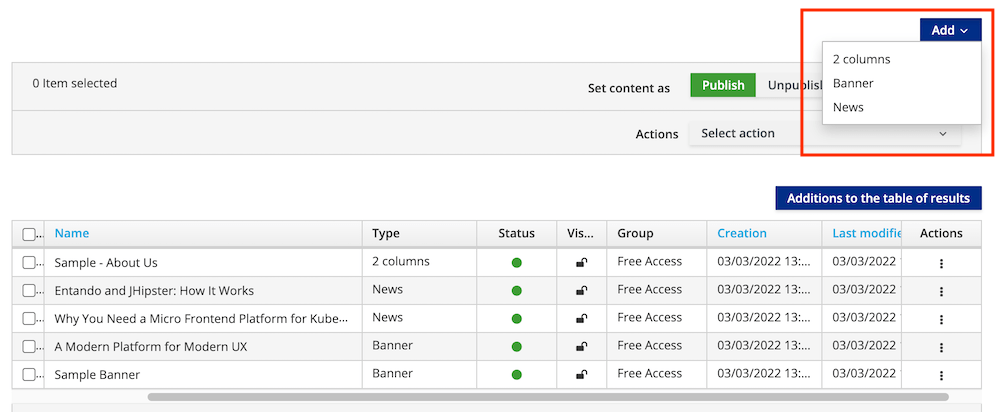
Task: Click the lock icon for A Modern Platform row
Action: [x=581, y=347]
